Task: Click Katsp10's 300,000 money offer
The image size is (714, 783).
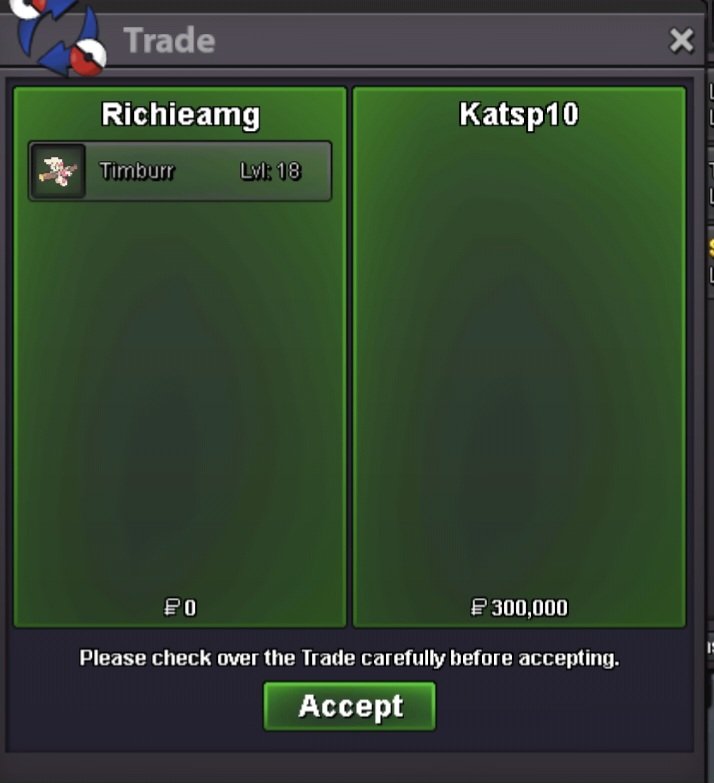Action: click(x=519, y=608)
